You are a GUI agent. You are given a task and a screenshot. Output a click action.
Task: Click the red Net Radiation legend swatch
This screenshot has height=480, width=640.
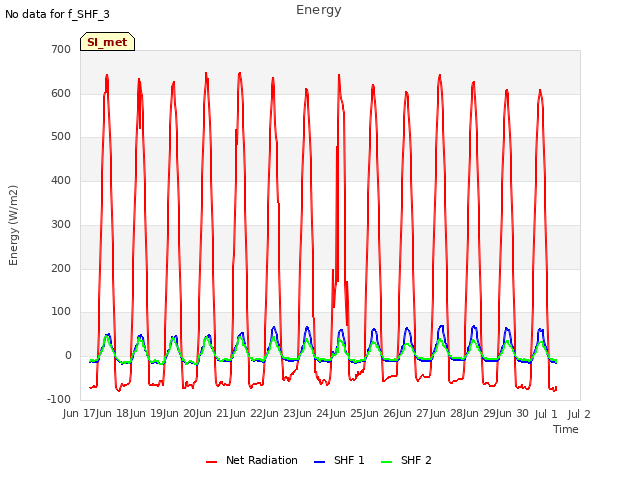coord(211,462)
